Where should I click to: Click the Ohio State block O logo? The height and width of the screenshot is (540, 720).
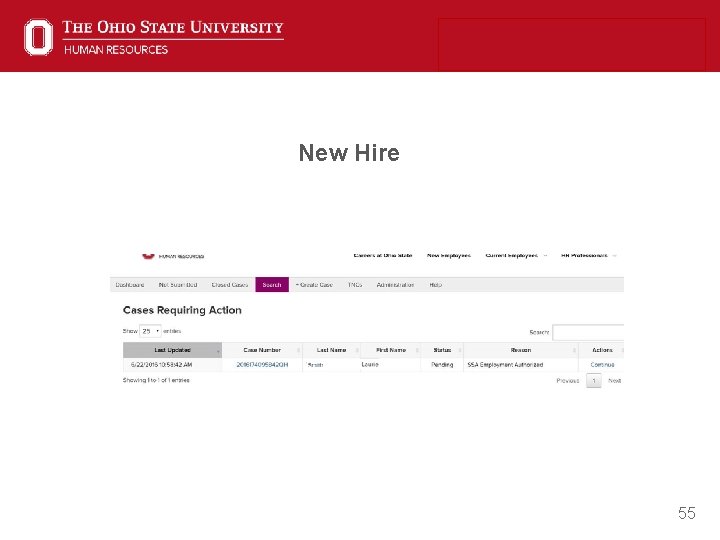(x=39, y=37)
